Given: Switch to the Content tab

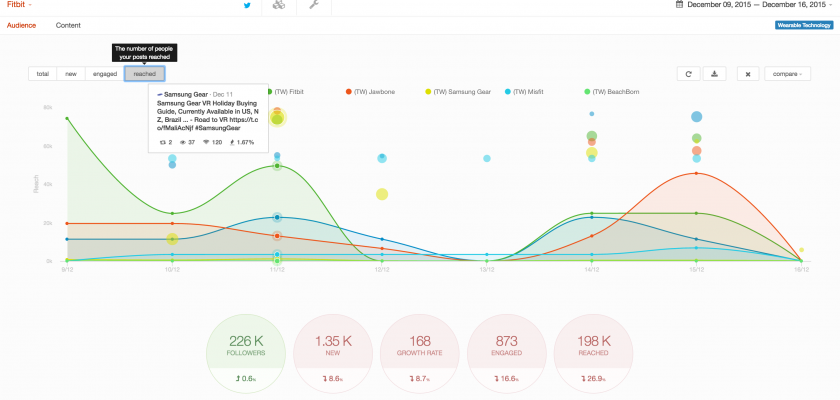Looking at the screenshot, I should click(x=68, y=24).
